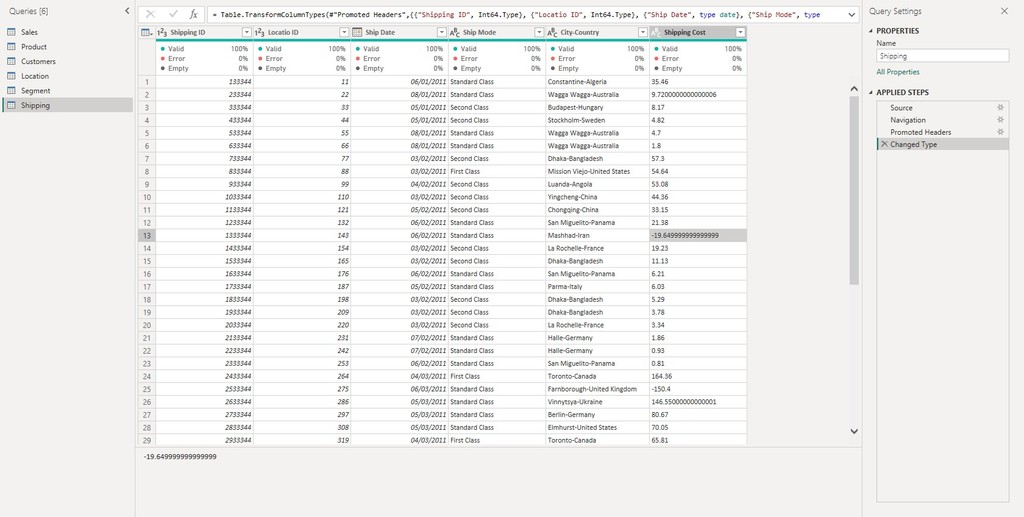Confirm formula with checkmark icon
The image size is (1024, 517).
tap(173, 14)
